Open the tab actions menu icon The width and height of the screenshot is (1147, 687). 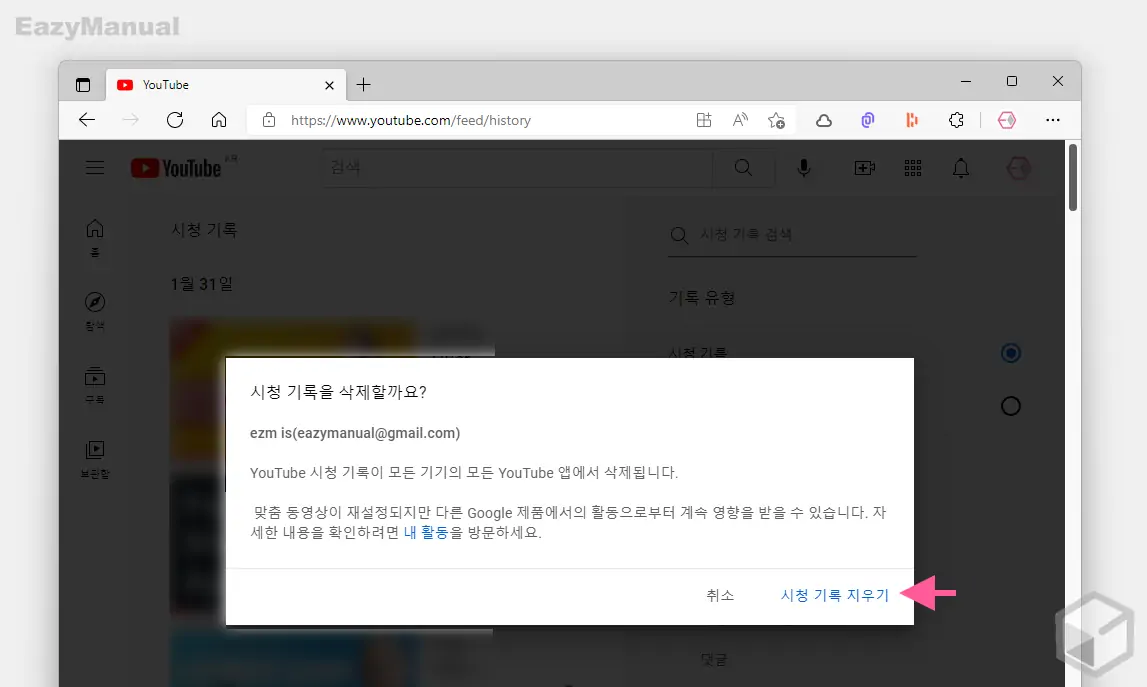(x=83, y=85)
